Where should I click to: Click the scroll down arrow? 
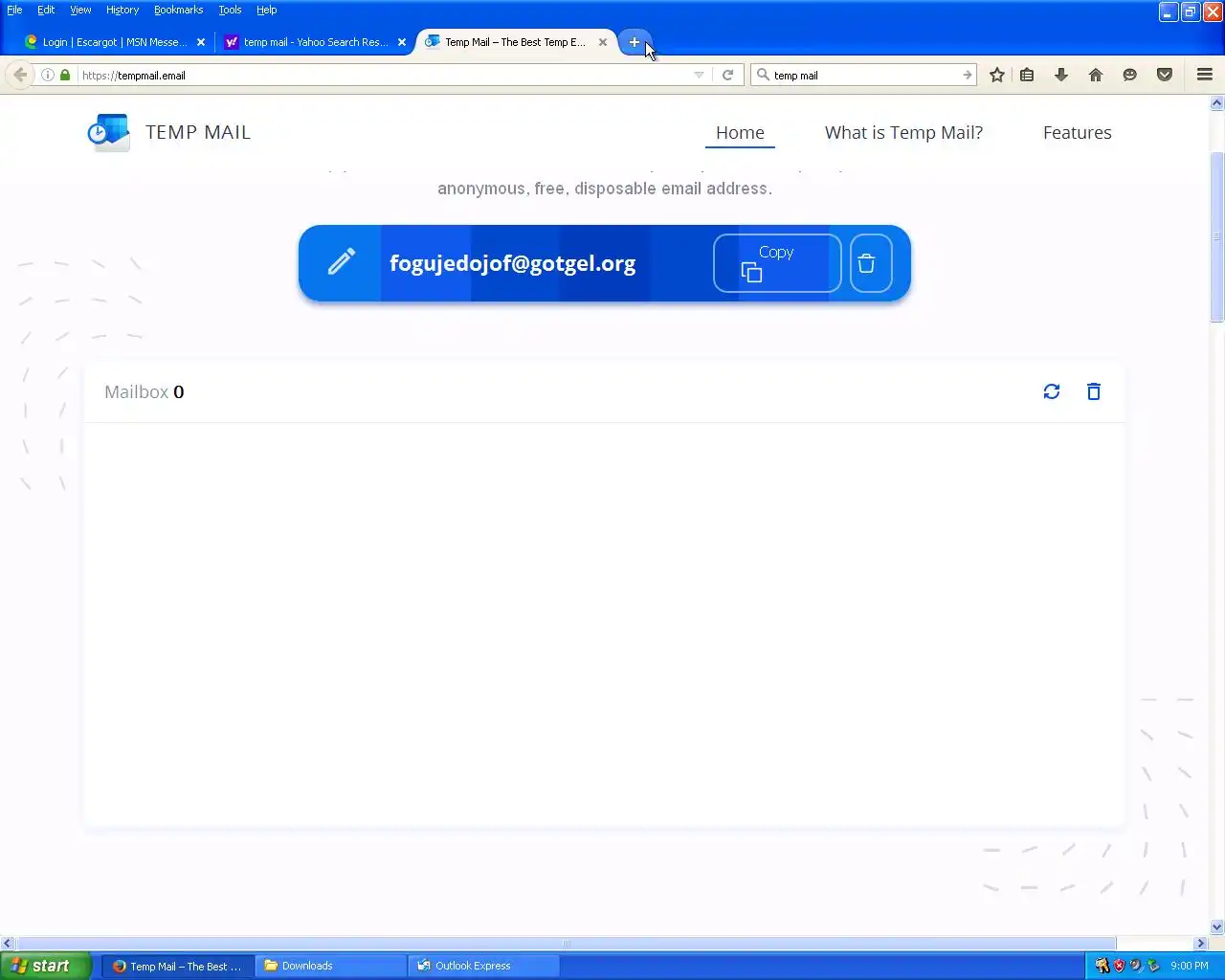pos(1217,927)
